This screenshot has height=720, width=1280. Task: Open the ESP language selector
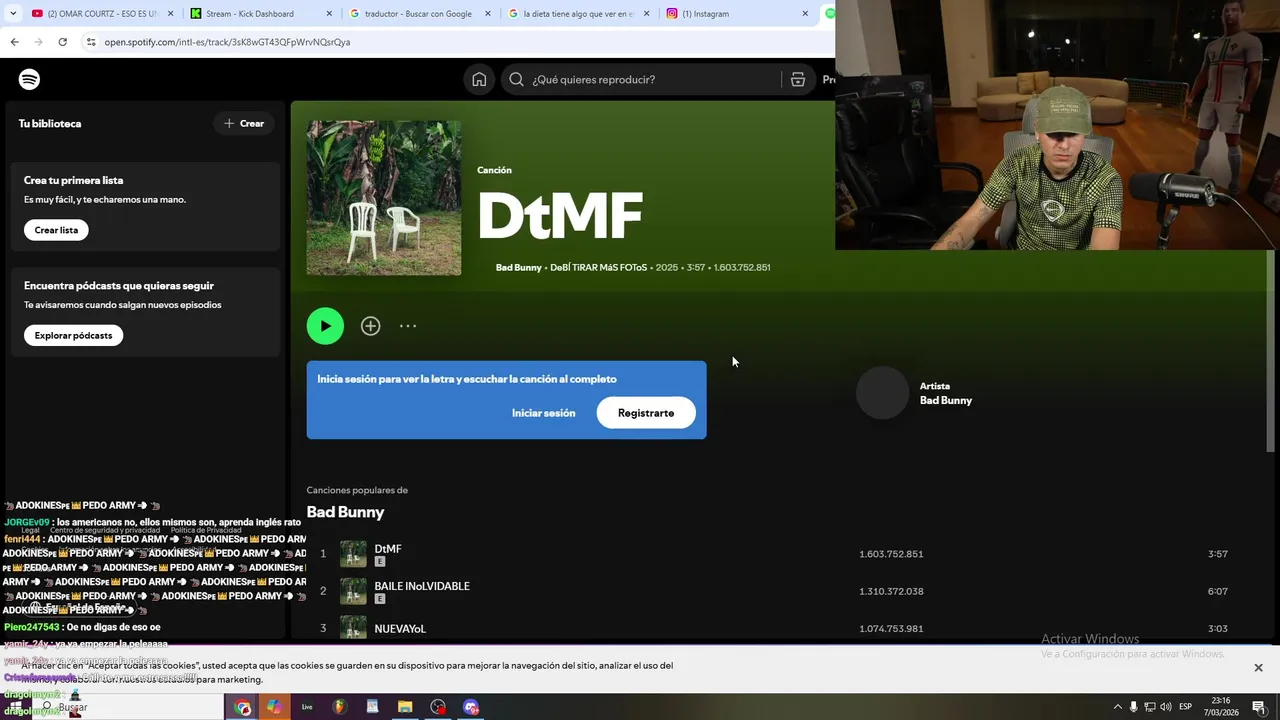1185,707
